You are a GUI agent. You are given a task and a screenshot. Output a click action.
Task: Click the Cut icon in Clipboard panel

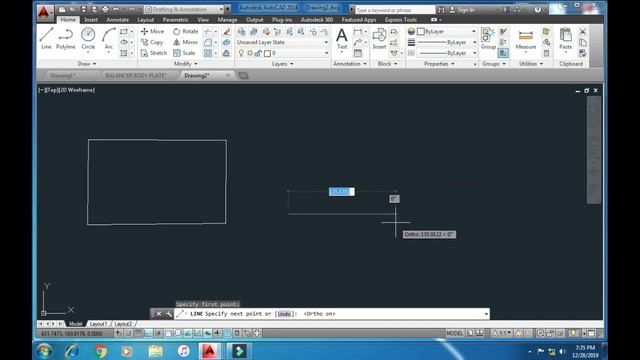point(583,31)
